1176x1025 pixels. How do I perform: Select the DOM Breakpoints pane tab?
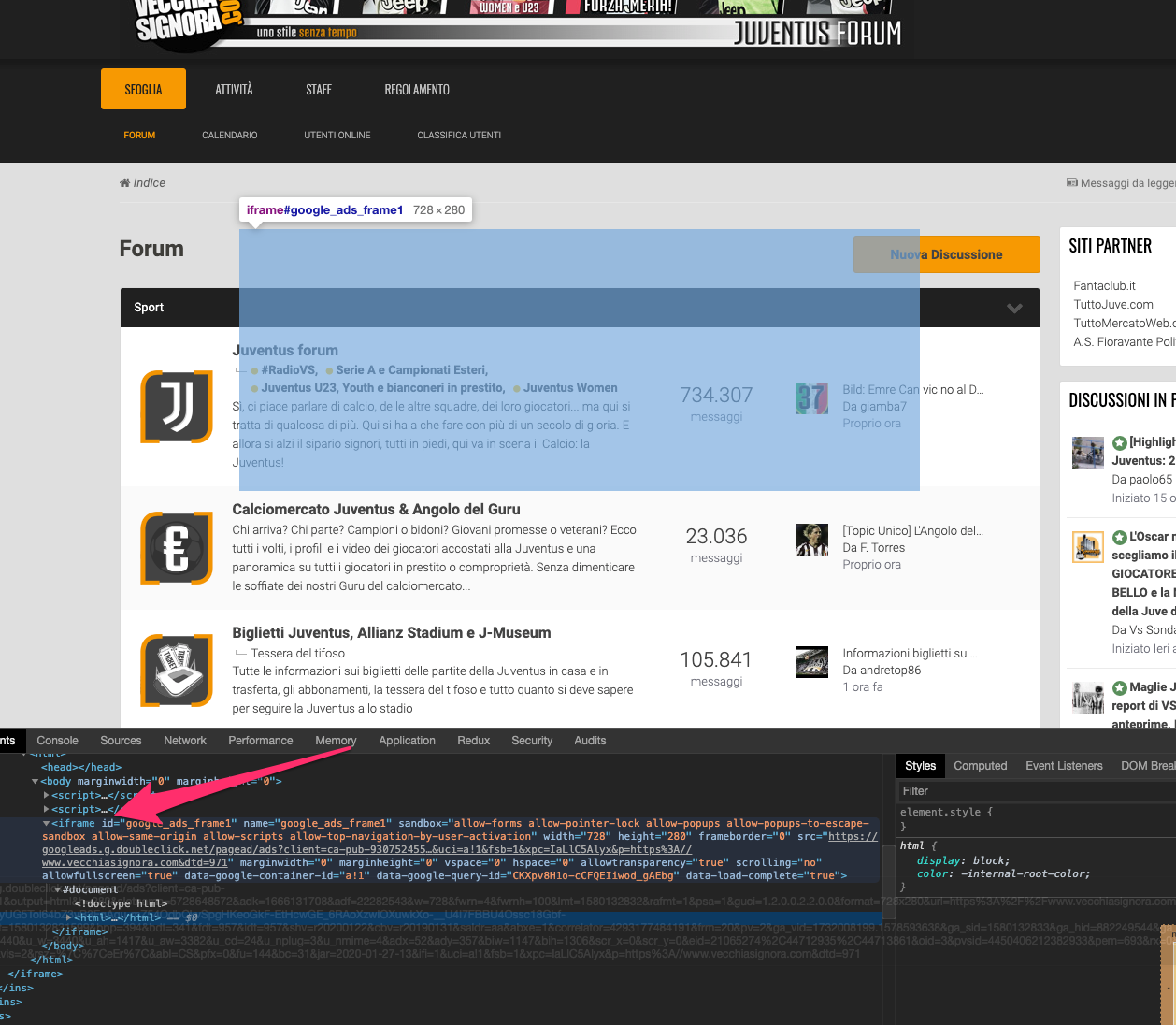(x=1148, y=766)
